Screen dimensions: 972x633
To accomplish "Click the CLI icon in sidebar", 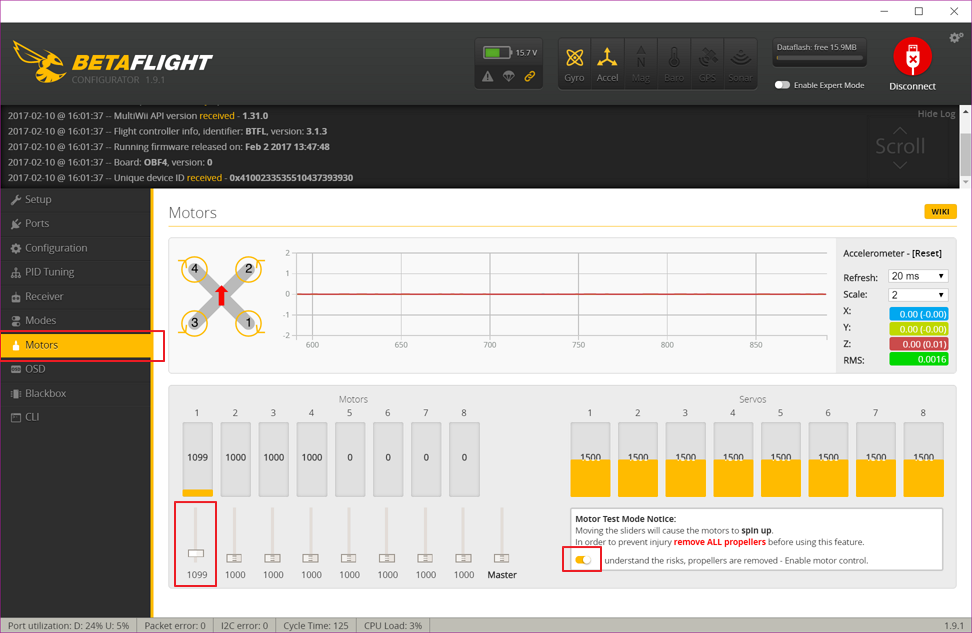I will [x=16, y=417].
